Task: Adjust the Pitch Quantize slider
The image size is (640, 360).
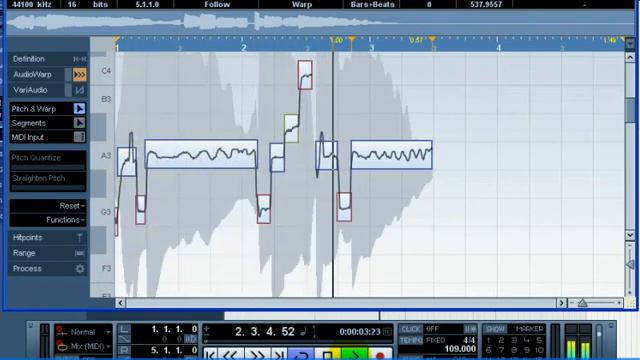Action: click(x=48, y=167)
